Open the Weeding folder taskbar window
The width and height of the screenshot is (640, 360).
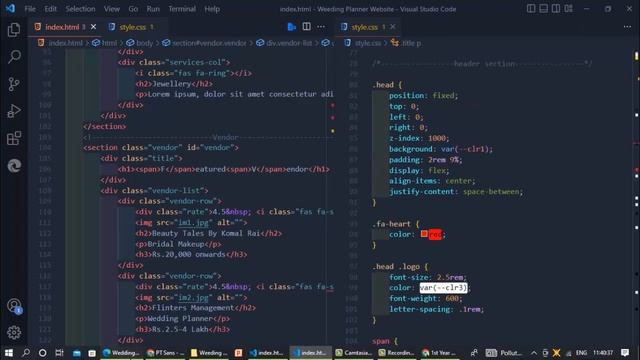(x=209, y=353)
